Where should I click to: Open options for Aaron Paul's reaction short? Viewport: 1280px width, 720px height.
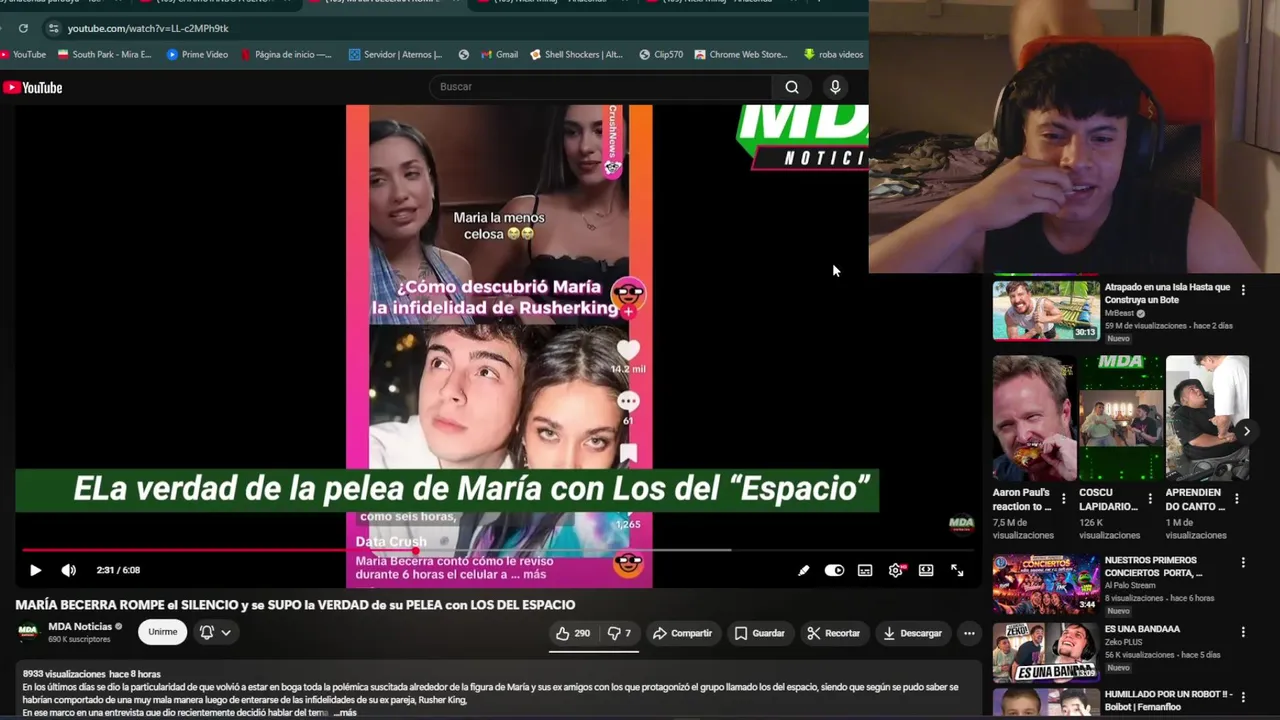(1063, 498)
